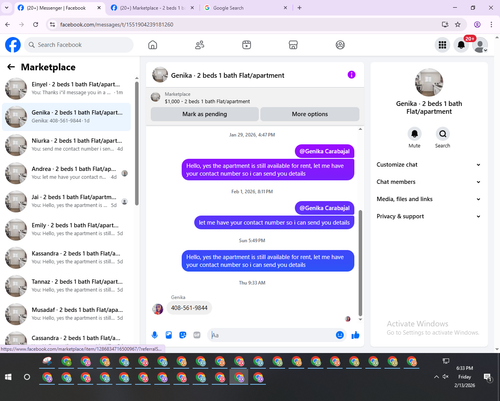
Task: Click the browser back button
Action: [x=8, y=24]
